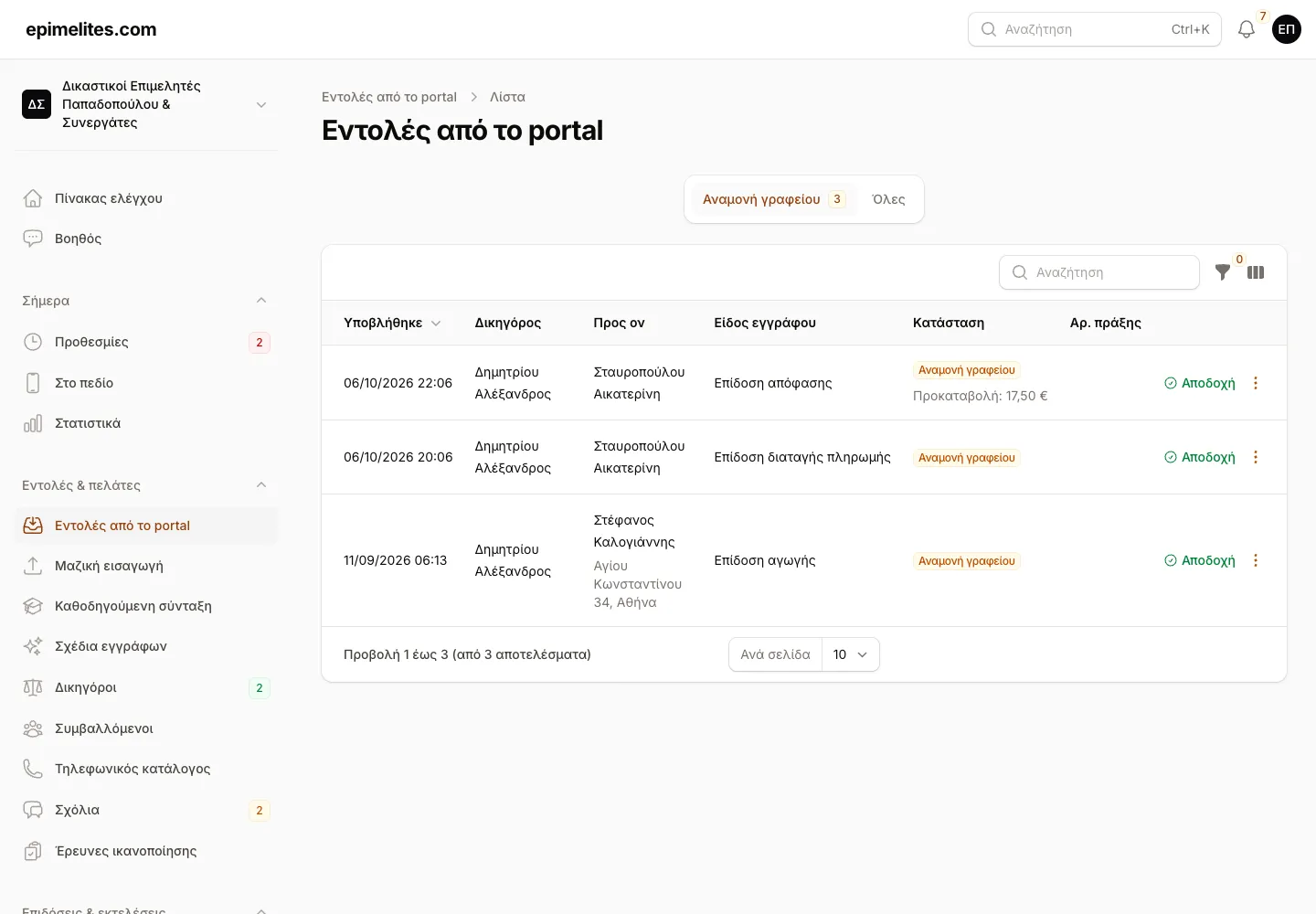The width and height of the screenshot is (1316, 914).
Task: Accept the Επίδοση διαταγής πληρωμής order
Action: (1199, 457)
